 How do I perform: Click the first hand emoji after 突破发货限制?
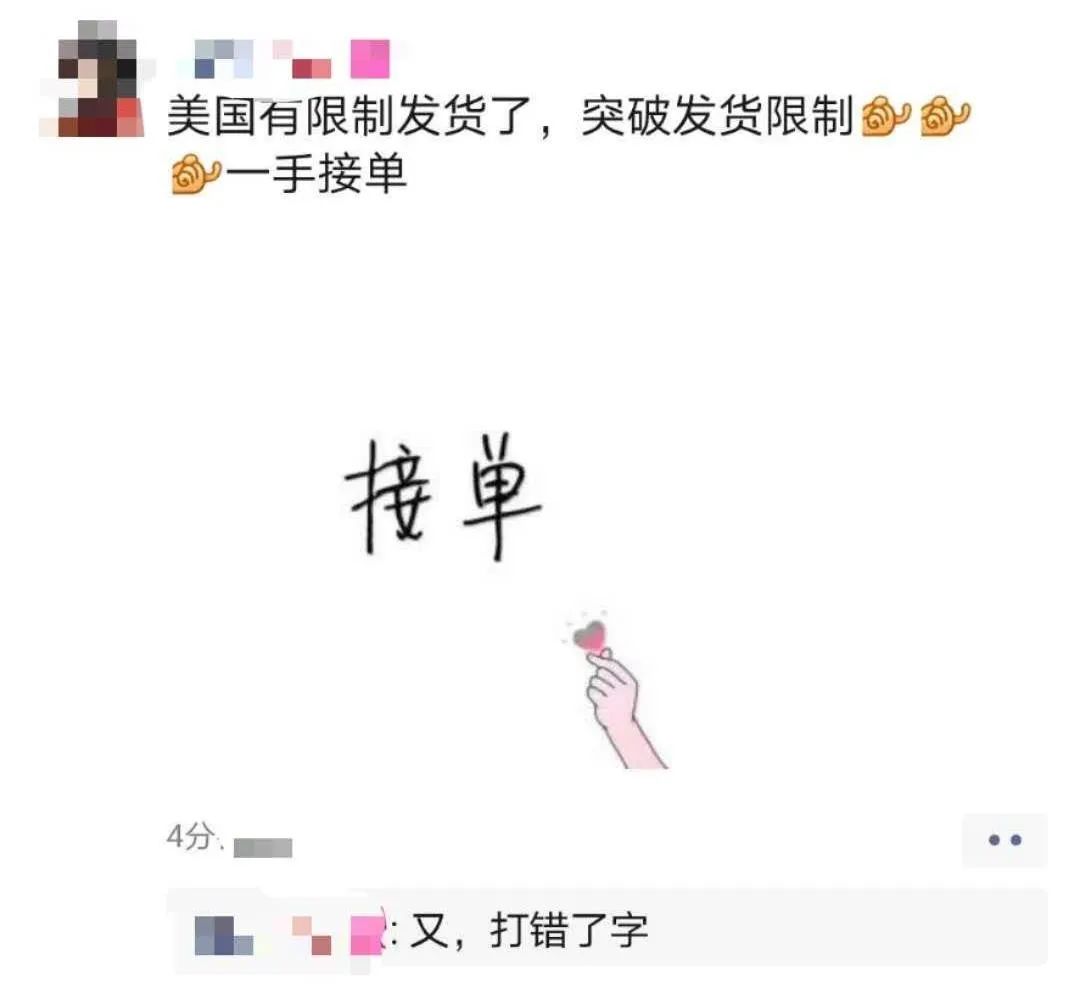click(x=885, y=115)
